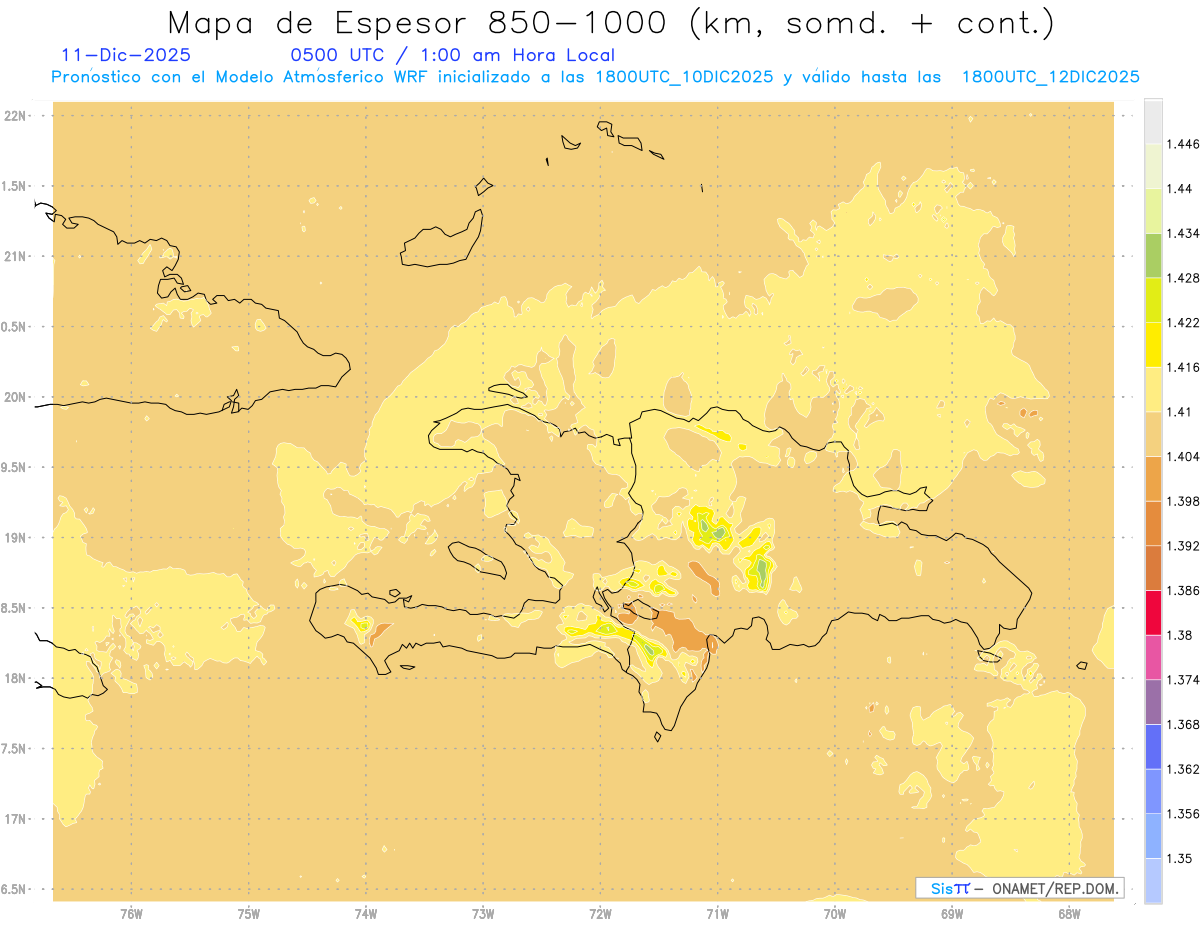Pick the bright yellow 1.416–1.422 legend band
Image resolution: width=1200 pixels, height=927 pixels.
coord(1153,345)
